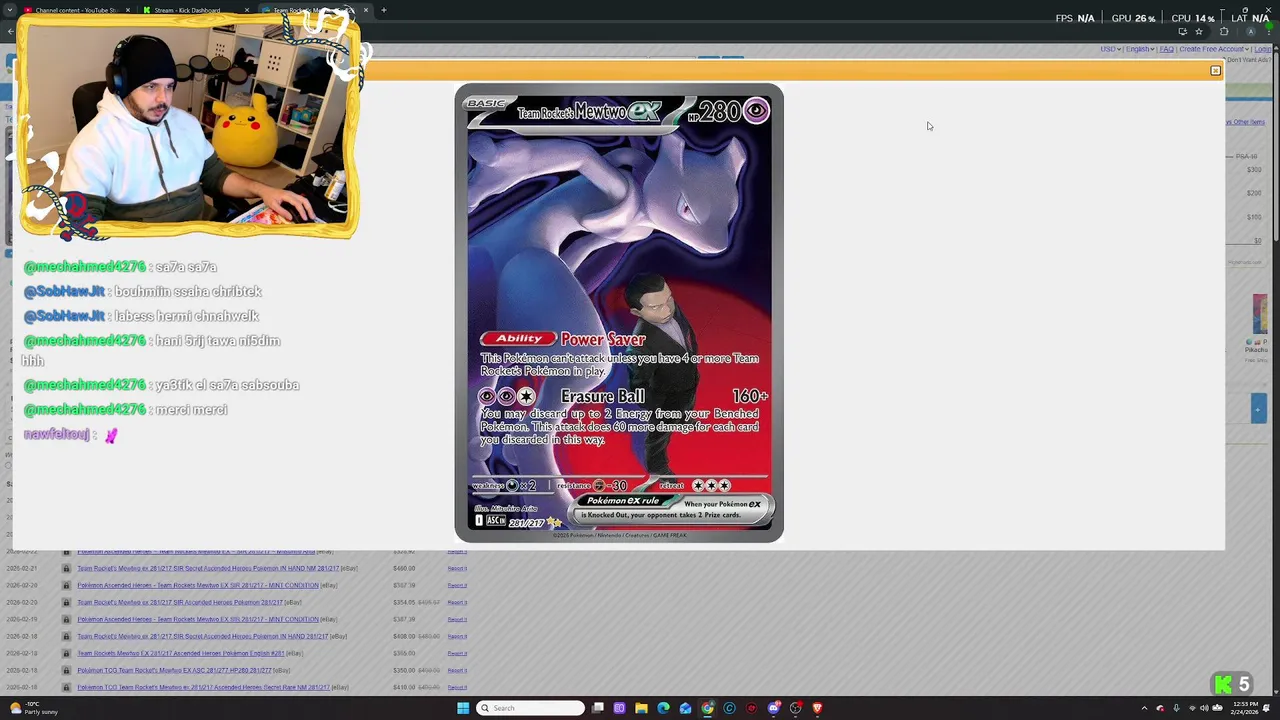This screenshot has width=1280, height=720.
Task: Open the USD currency dropdown
Action: click(x=1110, y=49)
